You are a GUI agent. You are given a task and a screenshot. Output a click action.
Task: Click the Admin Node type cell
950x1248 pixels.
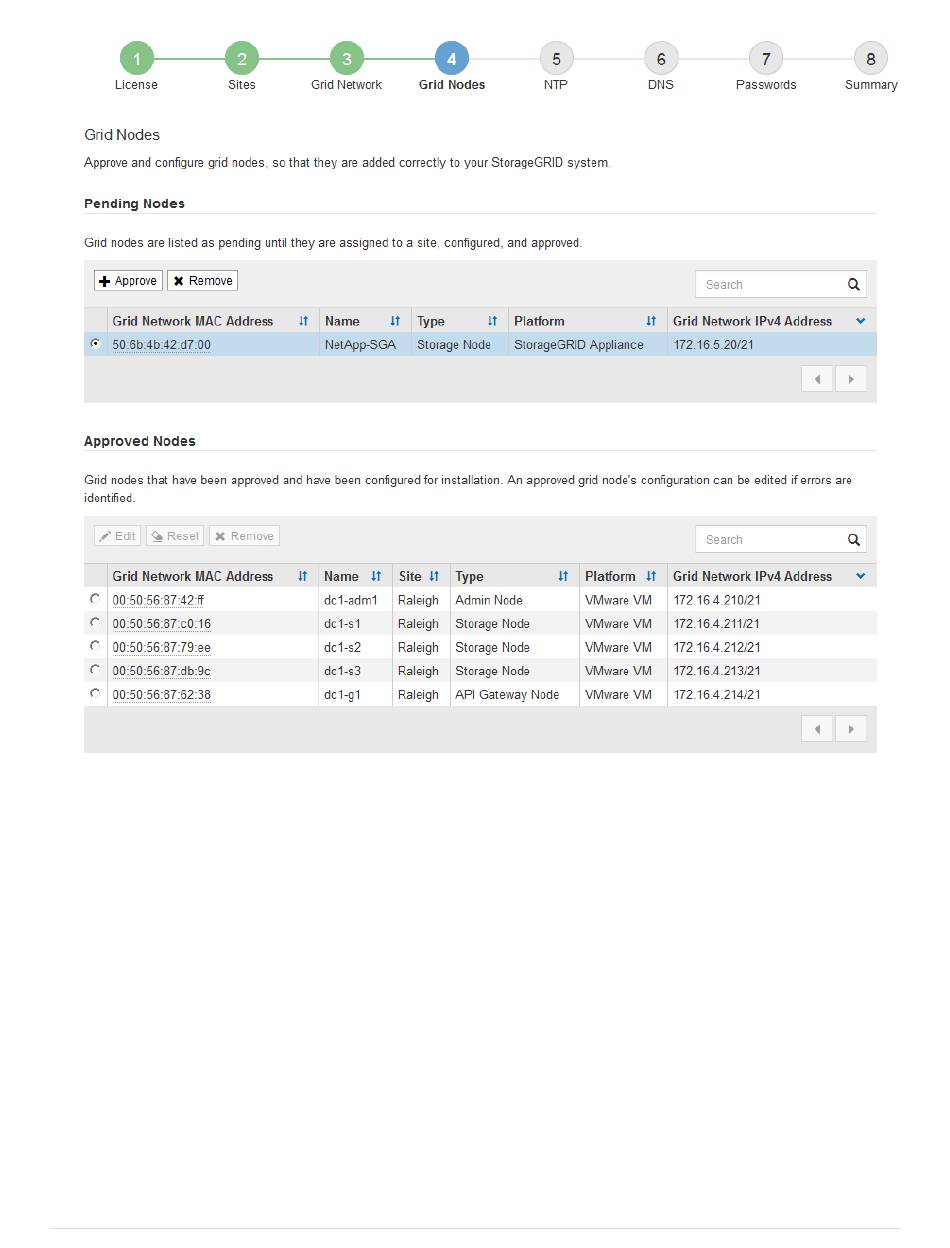point(515,600)
